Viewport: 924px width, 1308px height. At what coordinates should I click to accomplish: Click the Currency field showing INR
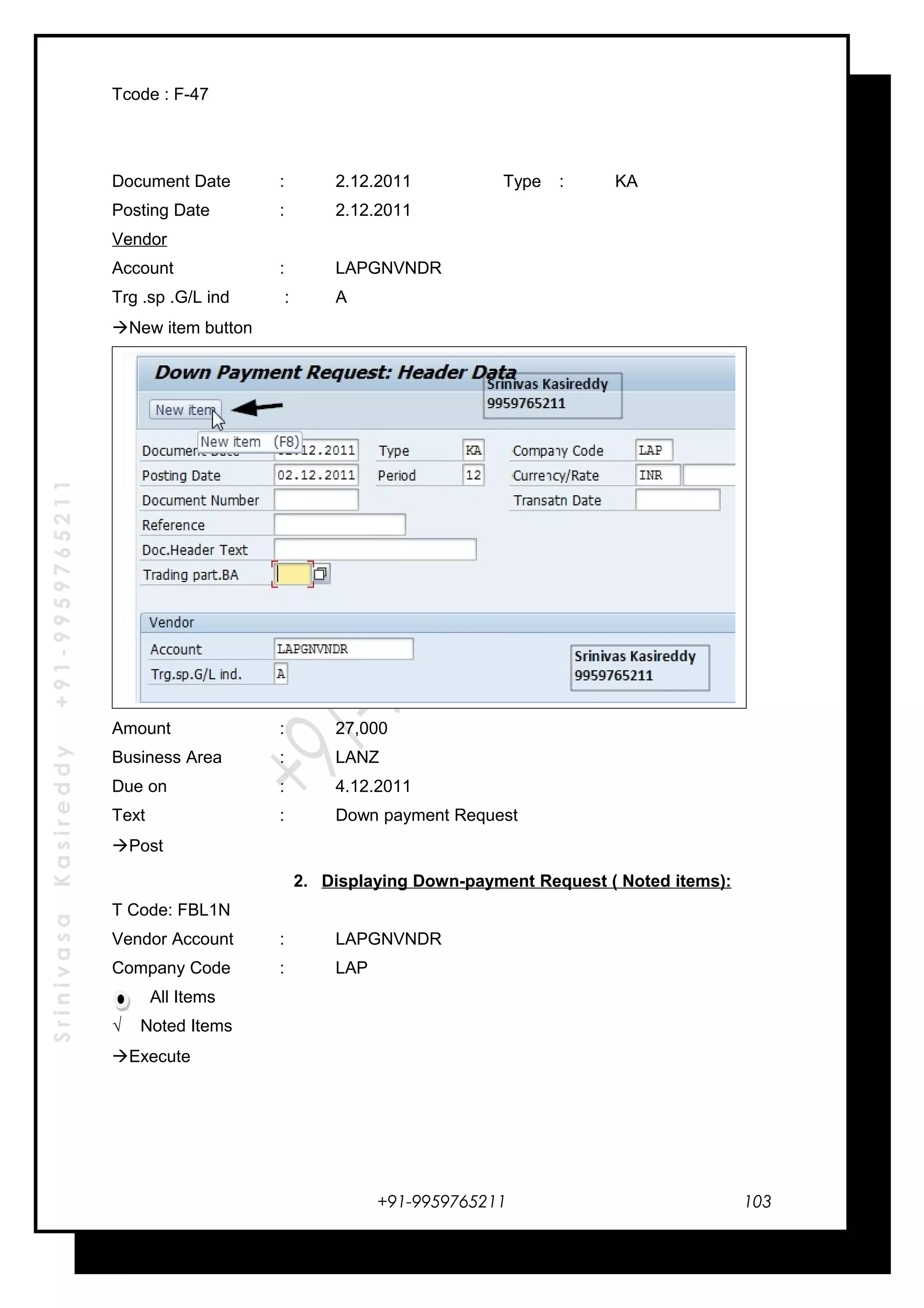(657, 475)
